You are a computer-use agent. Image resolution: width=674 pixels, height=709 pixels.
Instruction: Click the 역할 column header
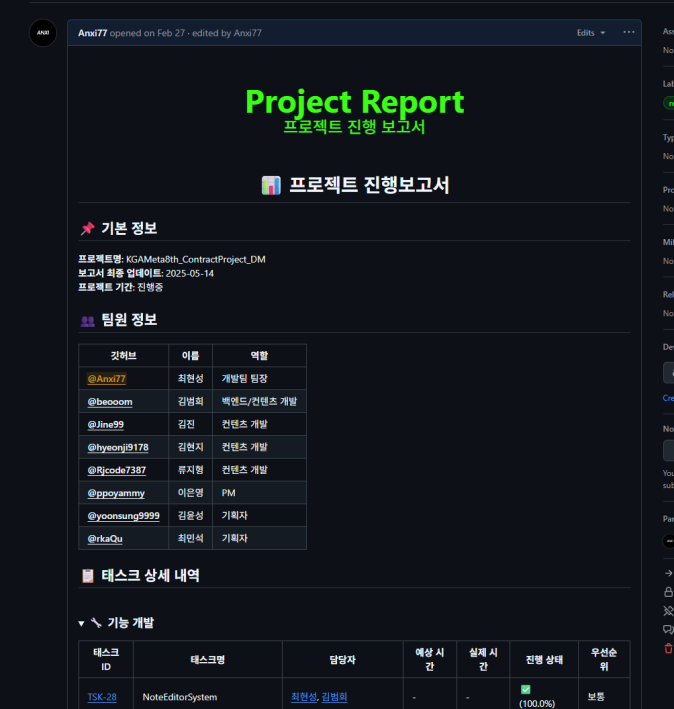click(259, 356)
